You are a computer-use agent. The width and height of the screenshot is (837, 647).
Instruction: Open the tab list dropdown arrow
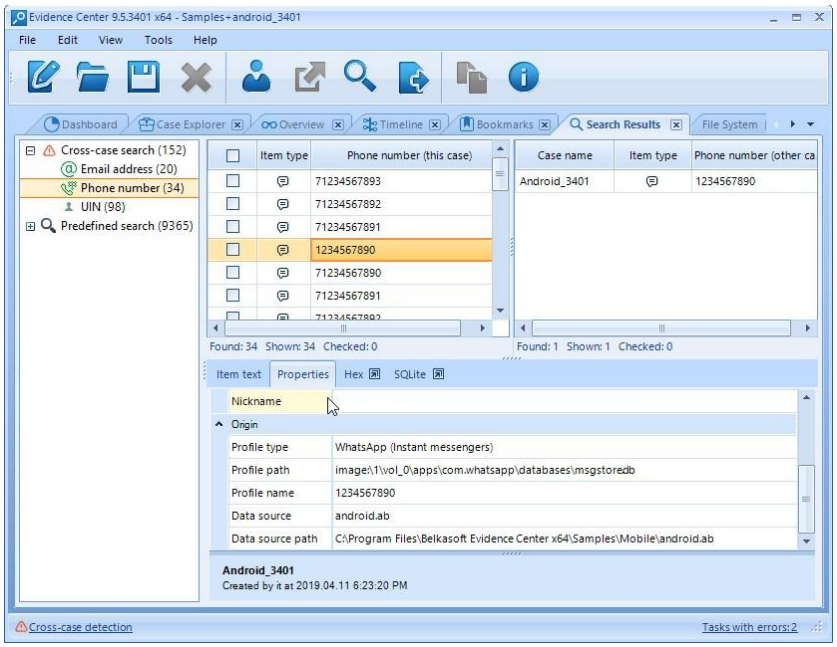pyautogui.click(x=810, y=124)
